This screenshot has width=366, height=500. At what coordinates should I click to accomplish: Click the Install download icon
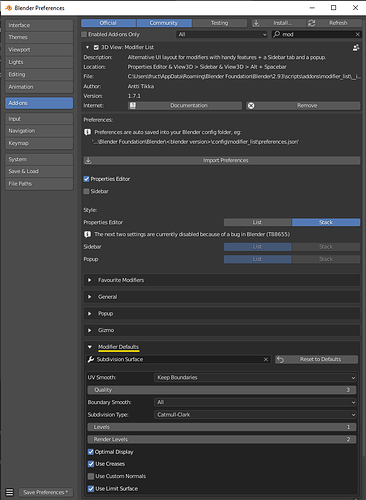(256, 23)
